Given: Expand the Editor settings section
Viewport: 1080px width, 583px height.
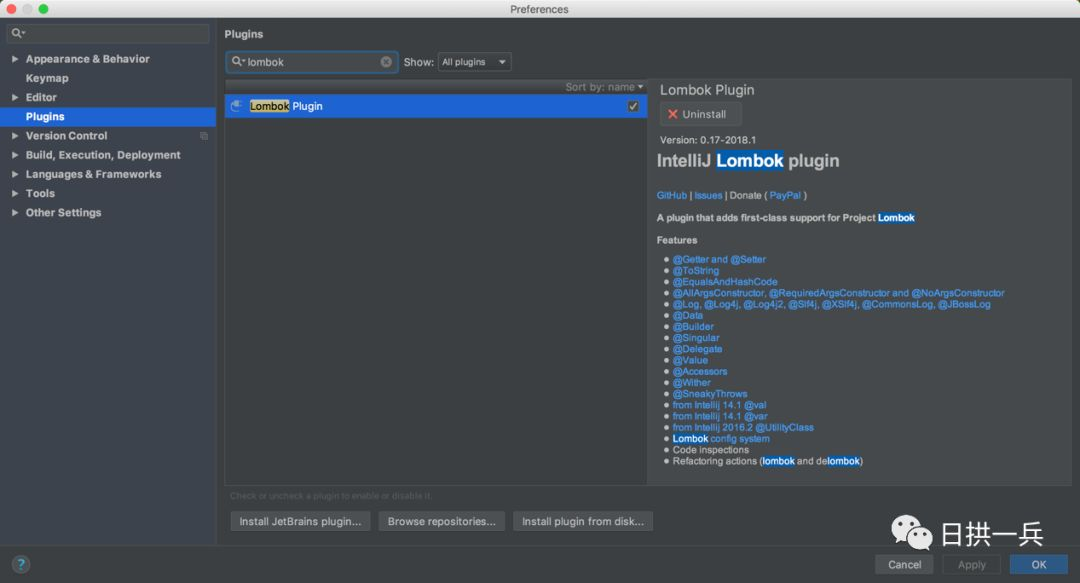Looking at the screenshot, I should 14,98.
